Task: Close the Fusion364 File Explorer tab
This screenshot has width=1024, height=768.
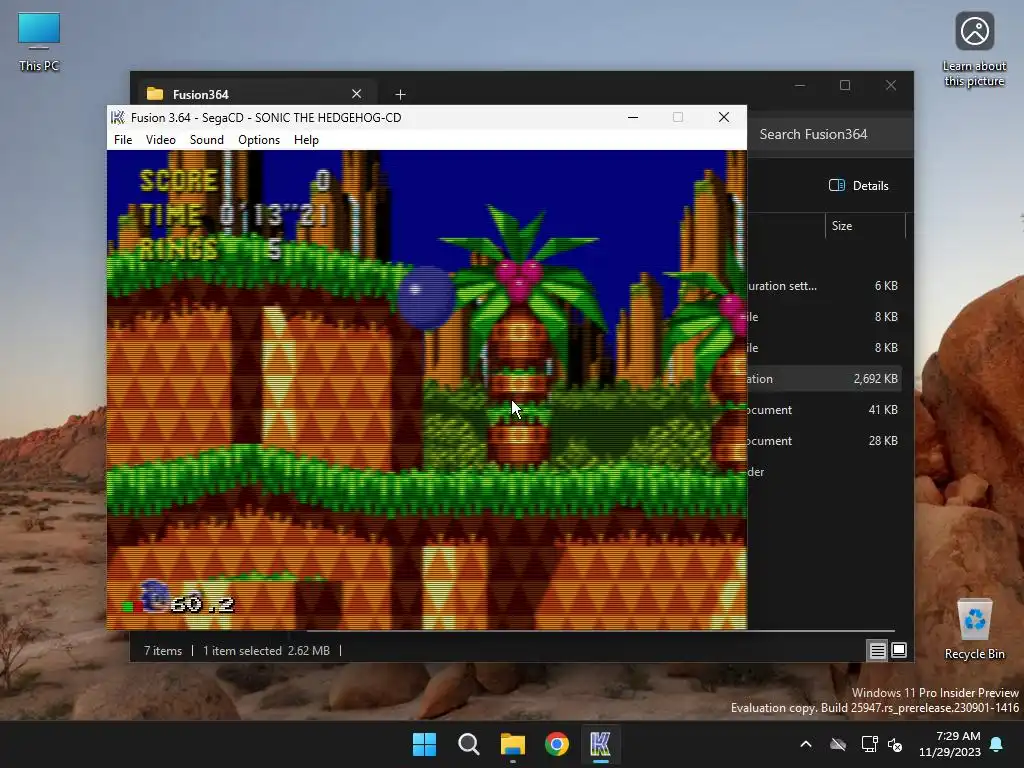Action: point(357,94)
